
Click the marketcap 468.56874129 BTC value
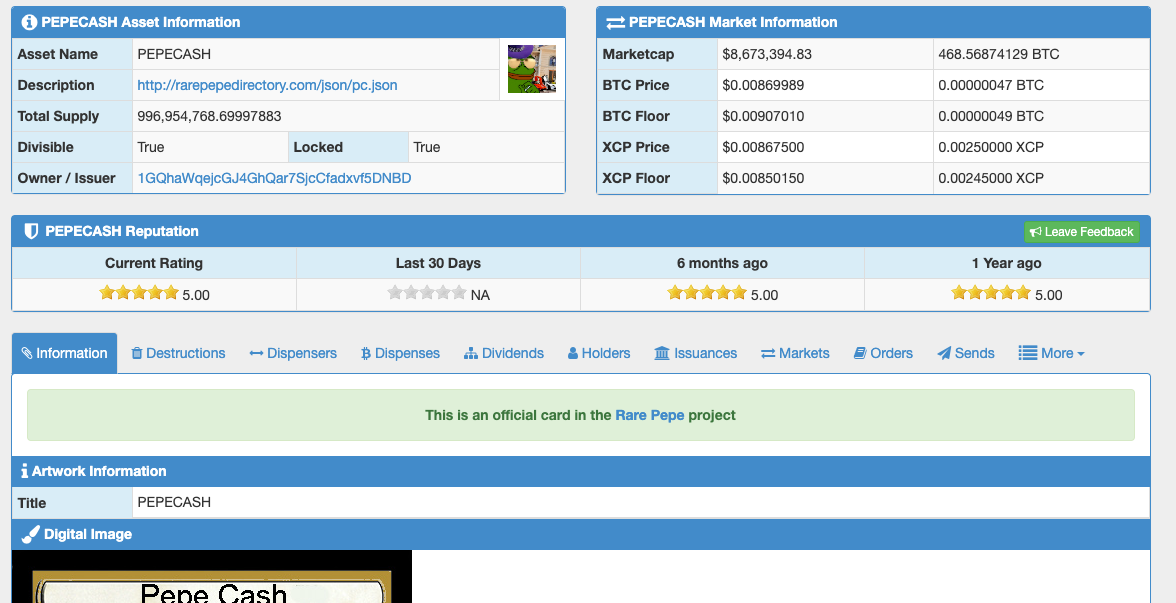(x=998, y=54)
